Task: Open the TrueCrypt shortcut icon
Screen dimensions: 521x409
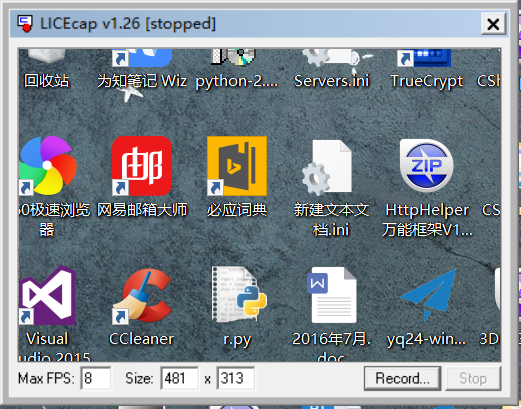Action: tap(424, 57)
